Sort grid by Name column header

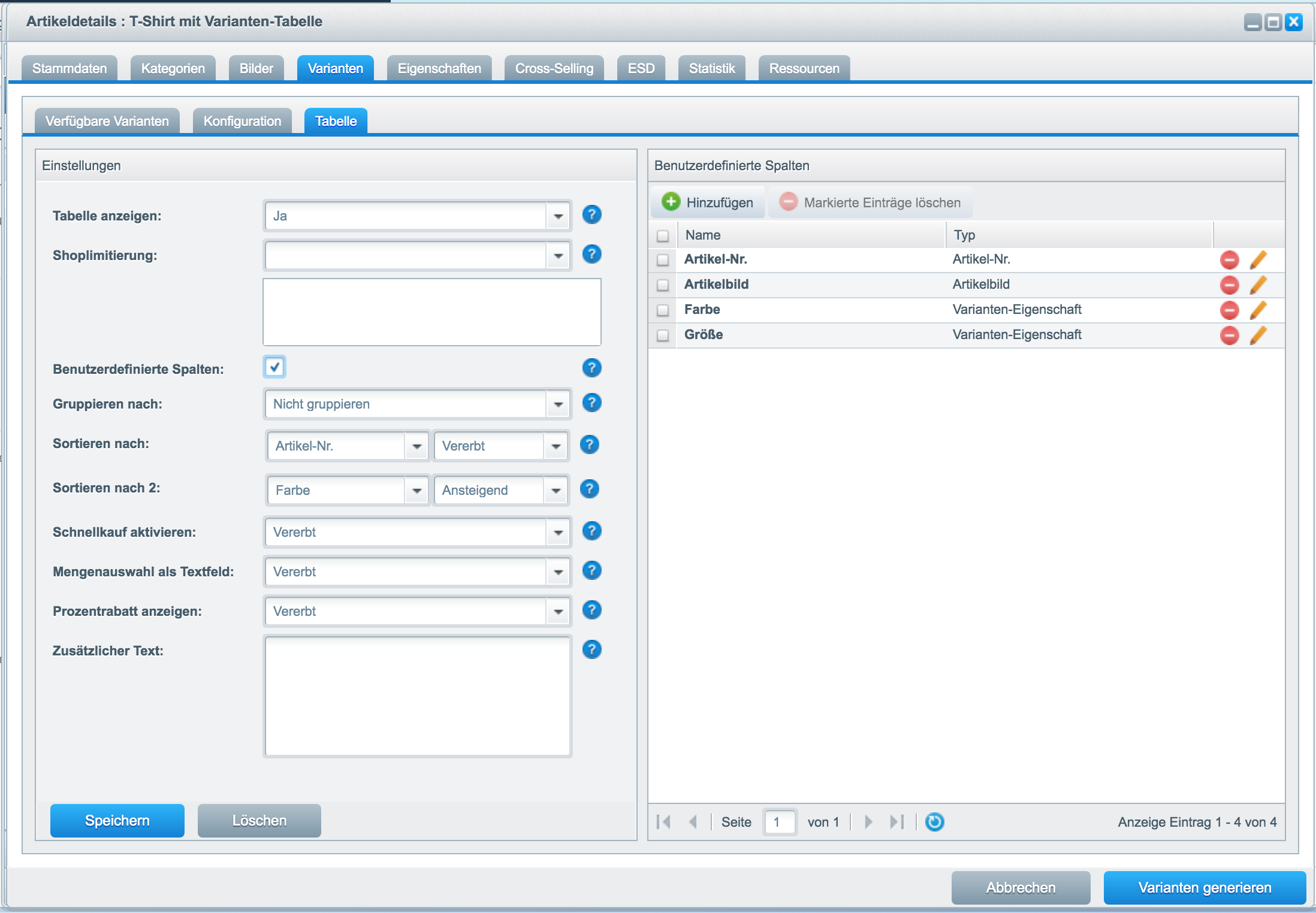[811, 235]
